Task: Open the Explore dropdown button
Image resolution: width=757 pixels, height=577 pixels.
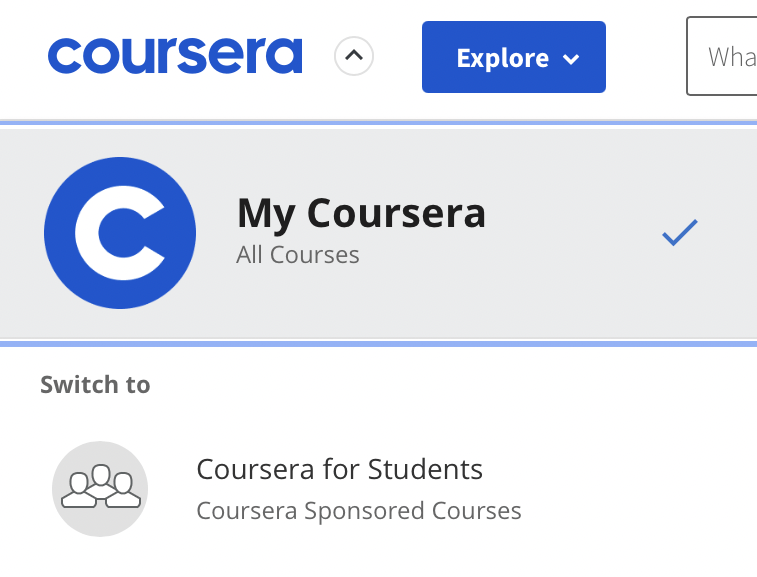Action: [513, 57]
